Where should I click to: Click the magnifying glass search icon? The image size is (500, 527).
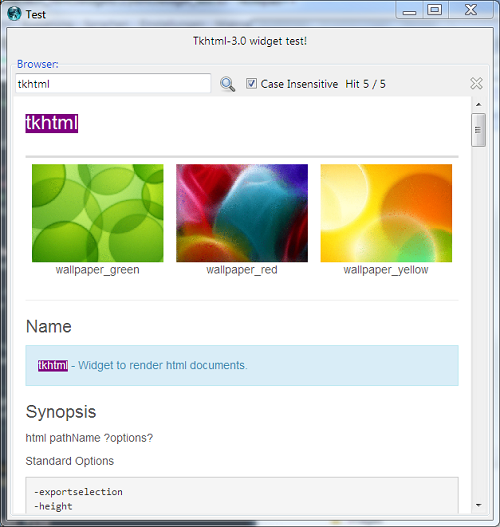(227, 84)
